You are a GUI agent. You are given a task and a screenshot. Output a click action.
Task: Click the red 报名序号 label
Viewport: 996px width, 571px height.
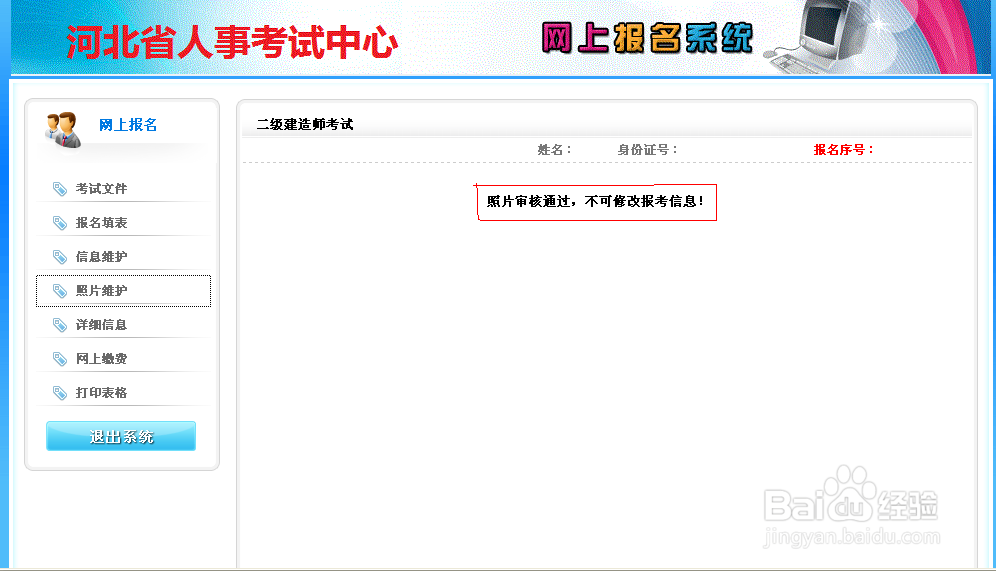pos(844,150)
